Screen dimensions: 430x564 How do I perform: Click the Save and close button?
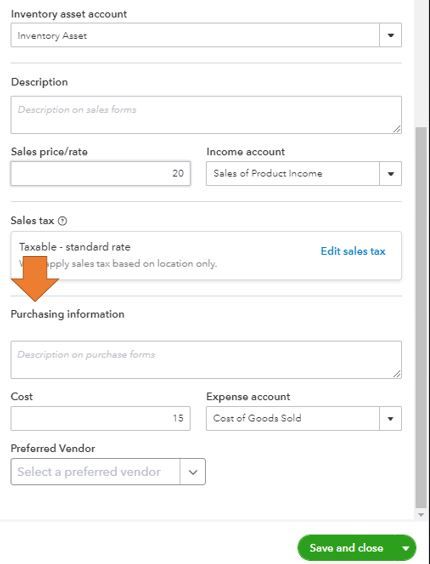(346, 548)
